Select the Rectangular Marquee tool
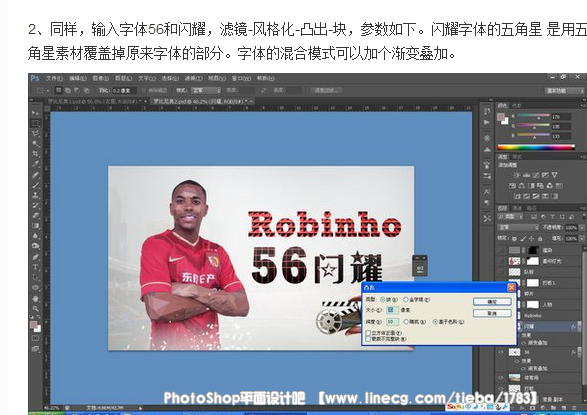 click(36, 123)
